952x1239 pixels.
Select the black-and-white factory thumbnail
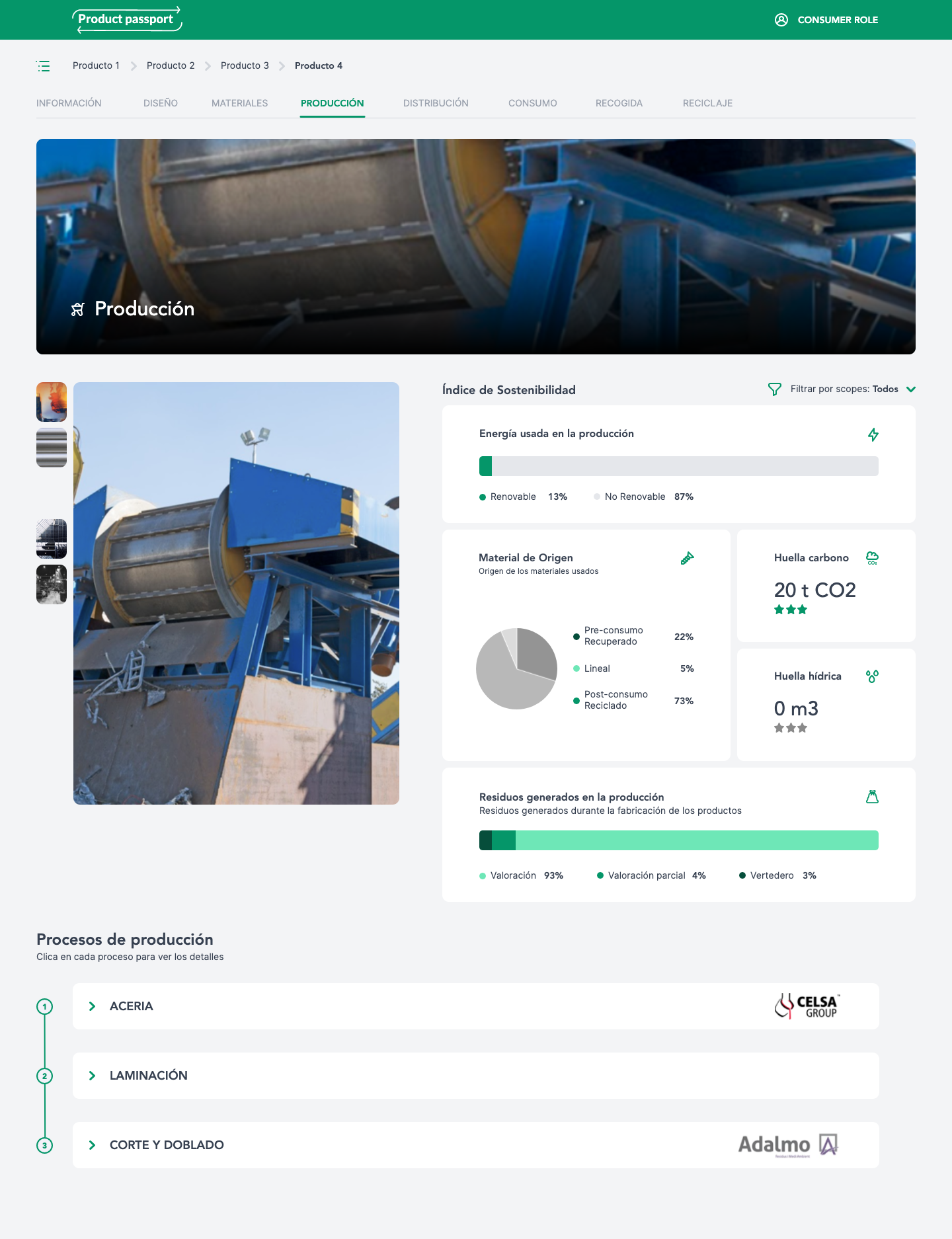pos(52,584)
